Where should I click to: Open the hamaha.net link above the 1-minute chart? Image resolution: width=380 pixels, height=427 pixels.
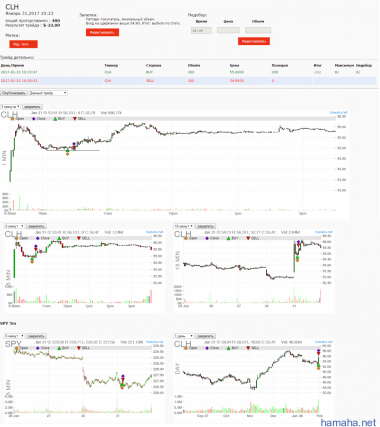pos(338,113)
